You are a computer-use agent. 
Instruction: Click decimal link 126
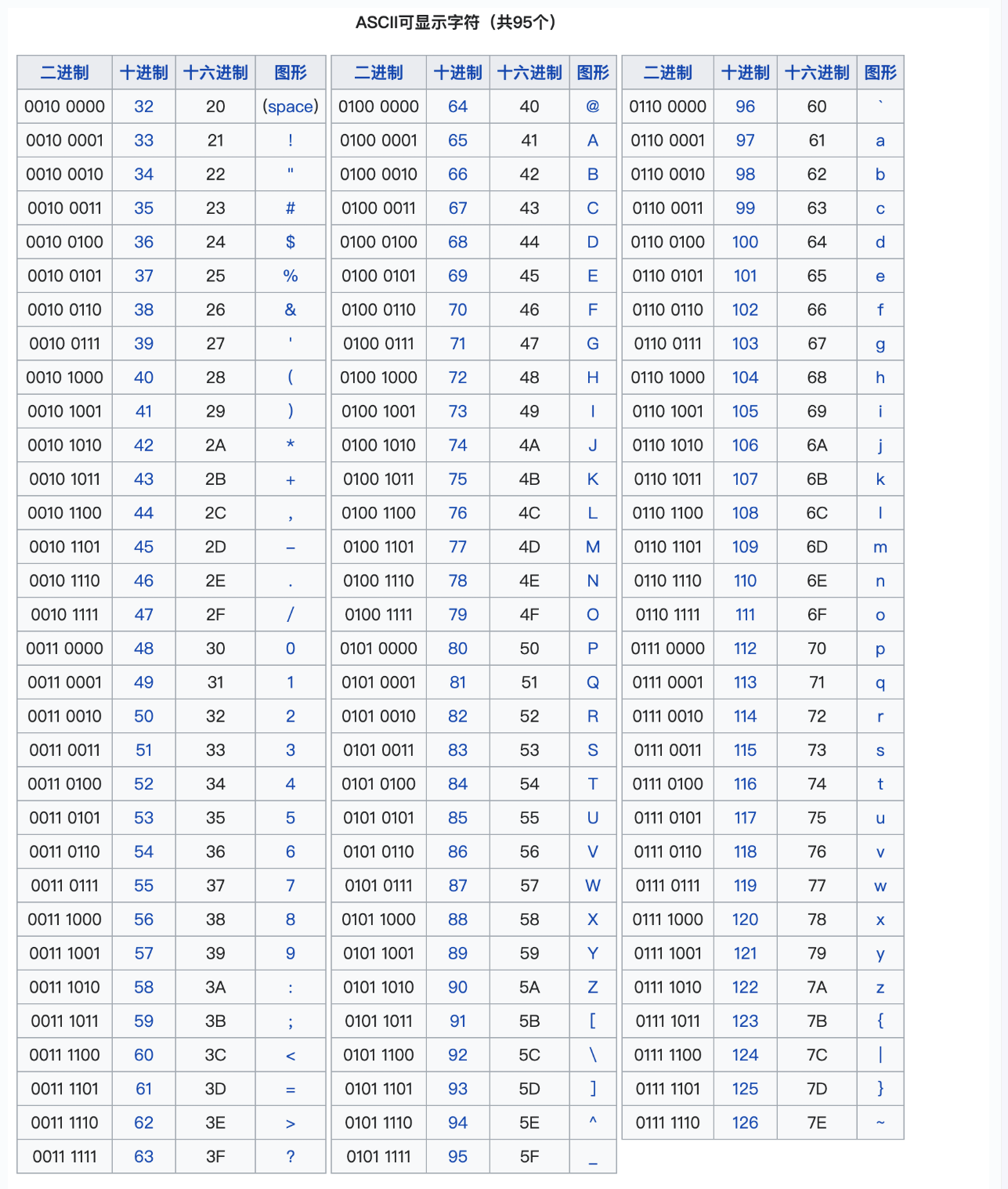pos(745,1122)
